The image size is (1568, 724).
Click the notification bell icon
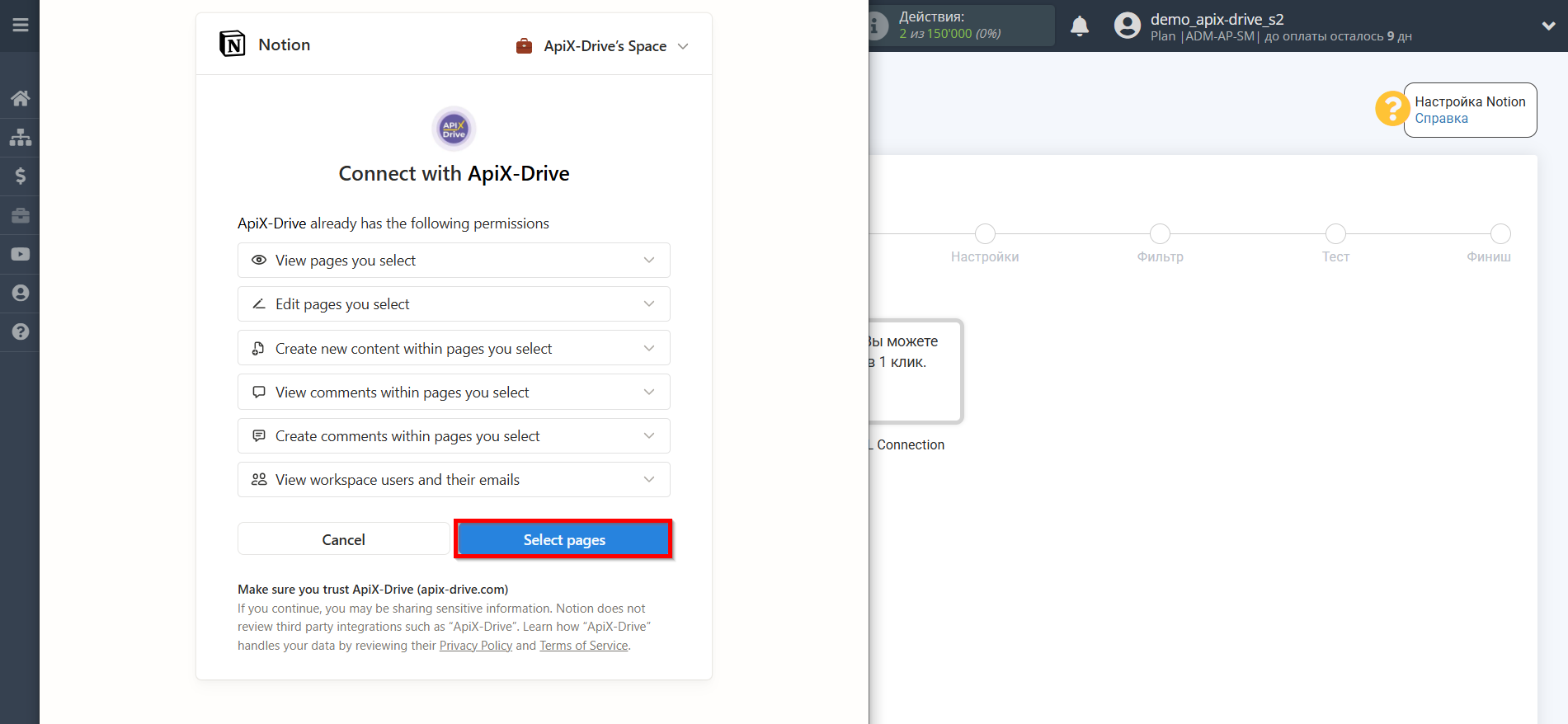[1079, 26]
